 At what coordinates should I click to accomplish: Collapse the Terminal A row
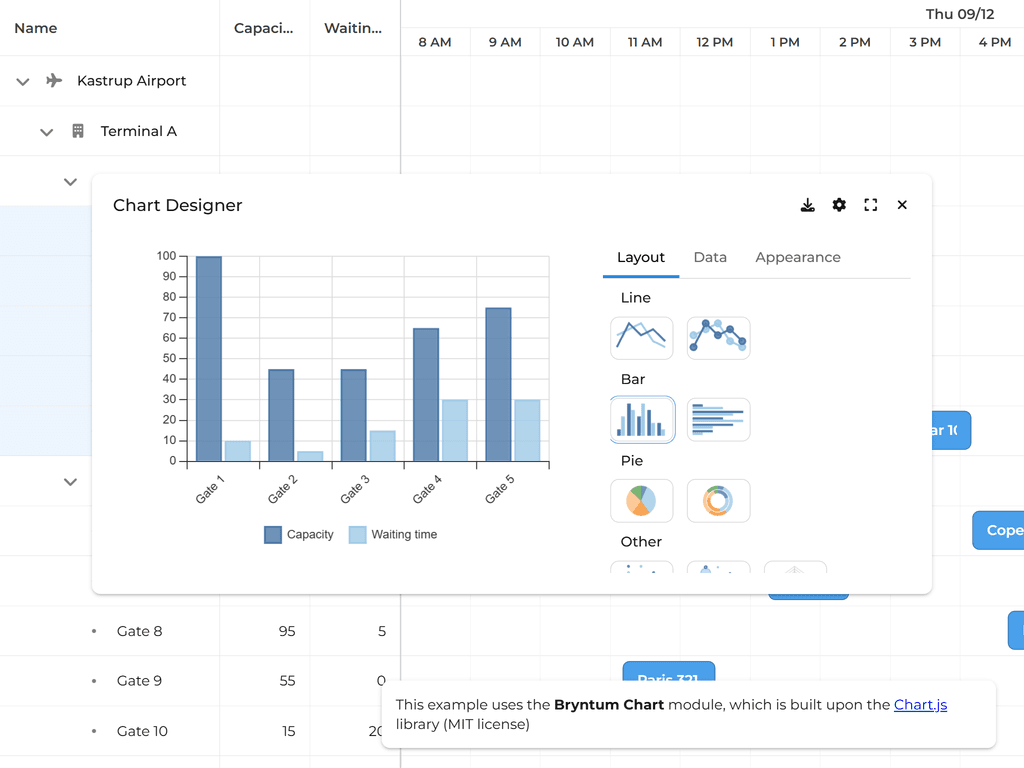pyautogui.click(x=46, y=131)
